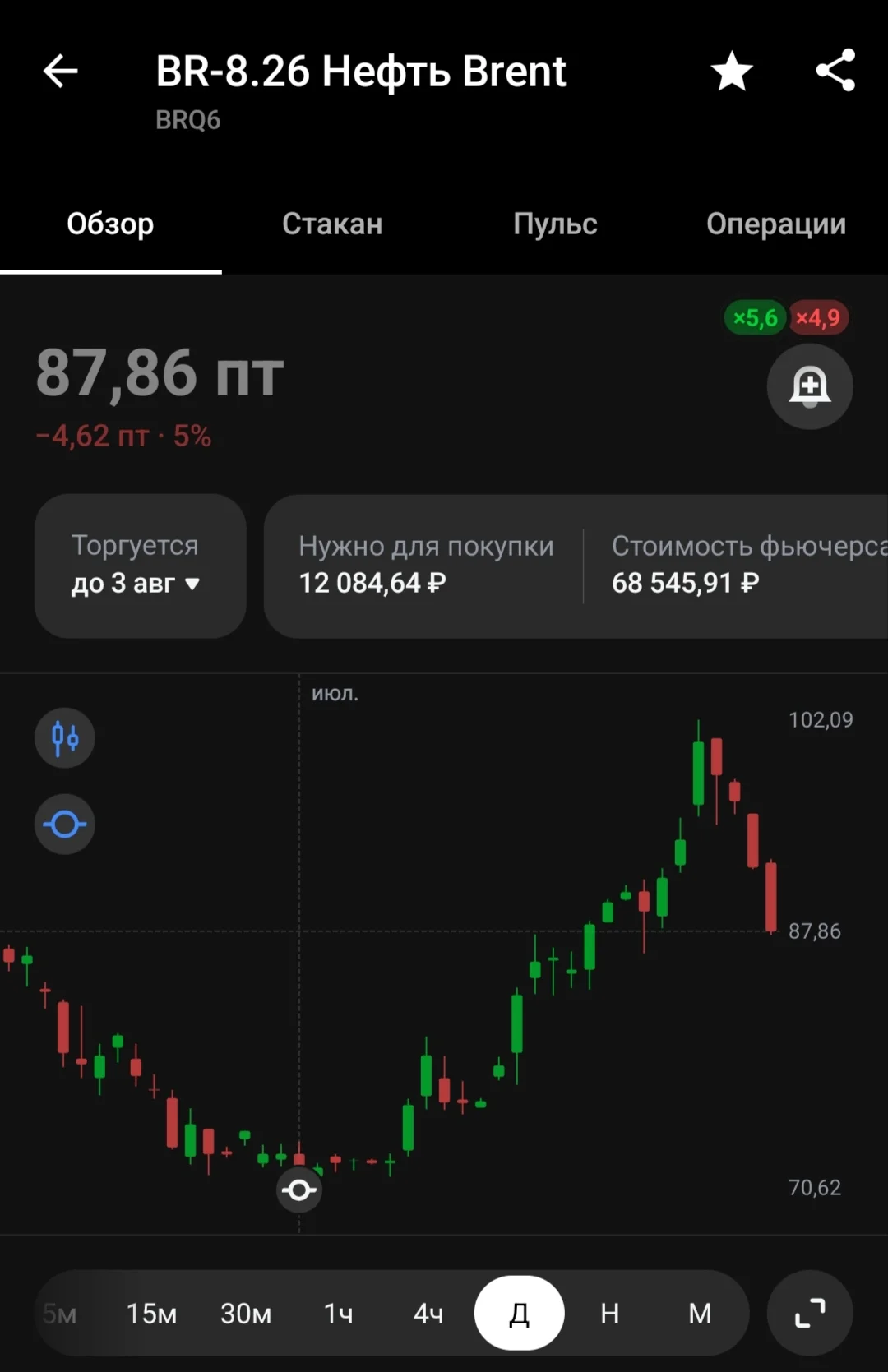888x1372 pixels.
Task: Tap the 'июл.' month label on chart
Action: pos(335,693)
